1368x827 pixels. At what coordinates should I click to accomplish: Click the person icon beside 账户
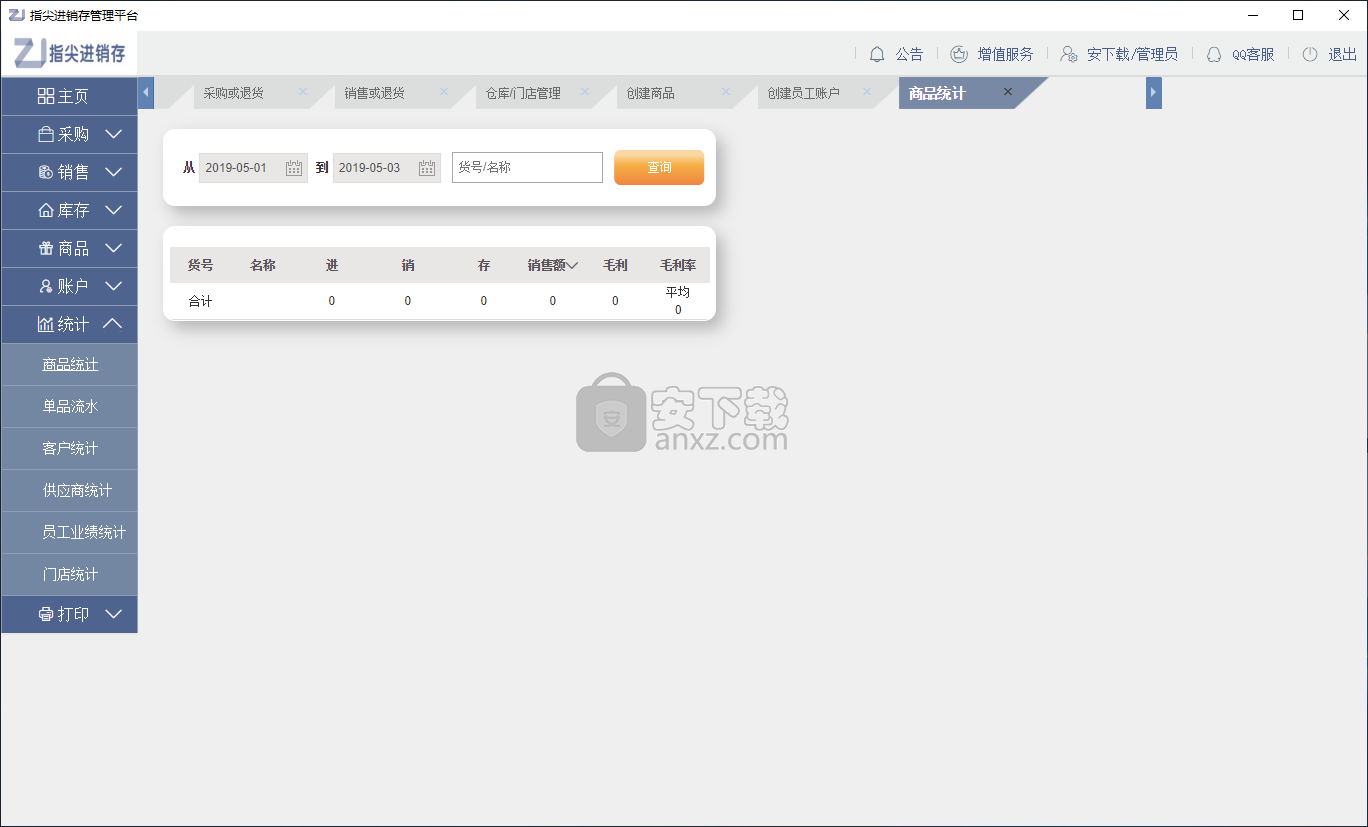point(46,286)
